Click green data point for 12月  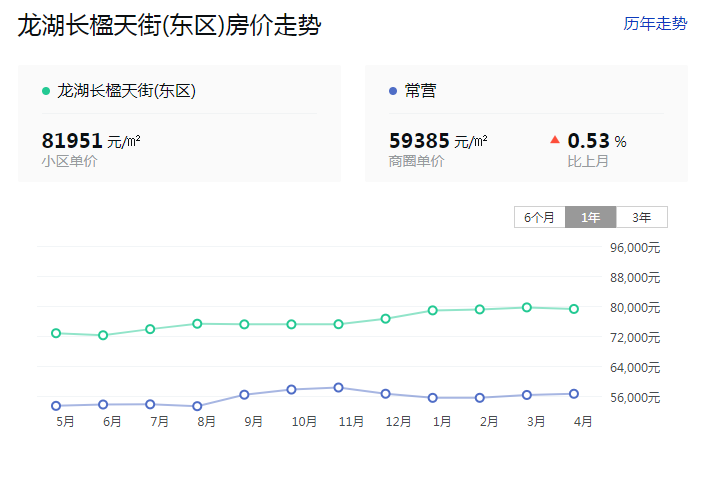(x=385, y=319)
